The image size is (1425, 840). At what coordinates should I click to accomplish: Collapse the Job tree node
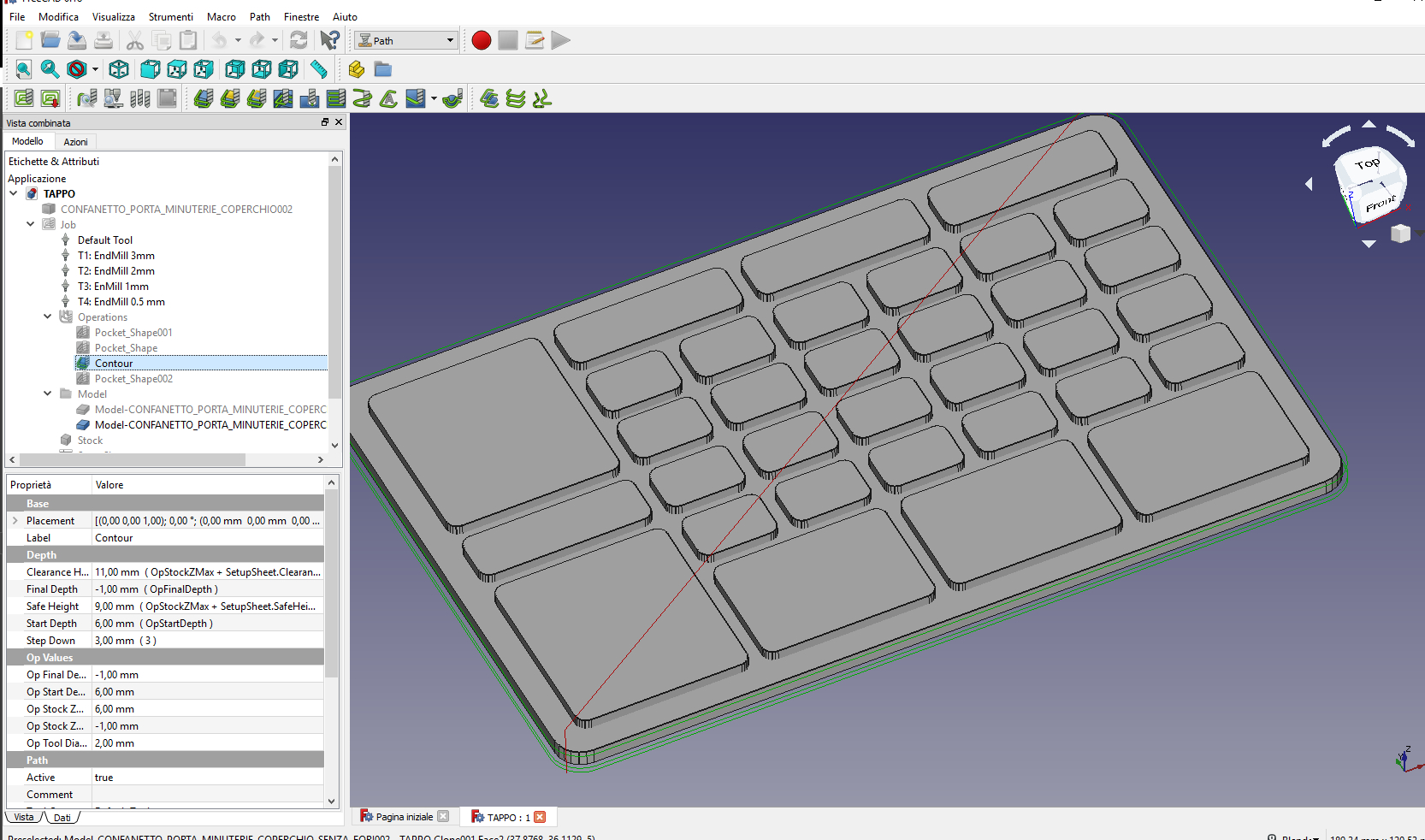(31, 224)
